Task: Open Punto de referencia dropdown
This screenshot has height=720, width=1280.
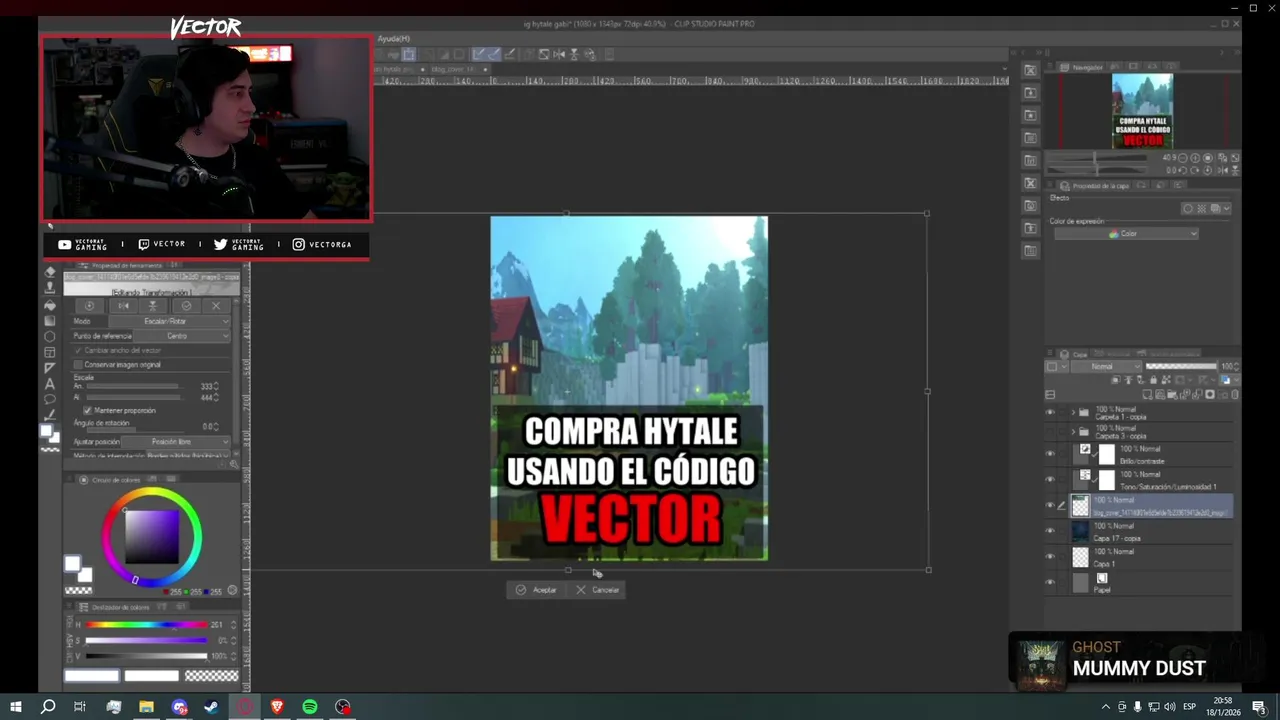Action: [182, 336]
